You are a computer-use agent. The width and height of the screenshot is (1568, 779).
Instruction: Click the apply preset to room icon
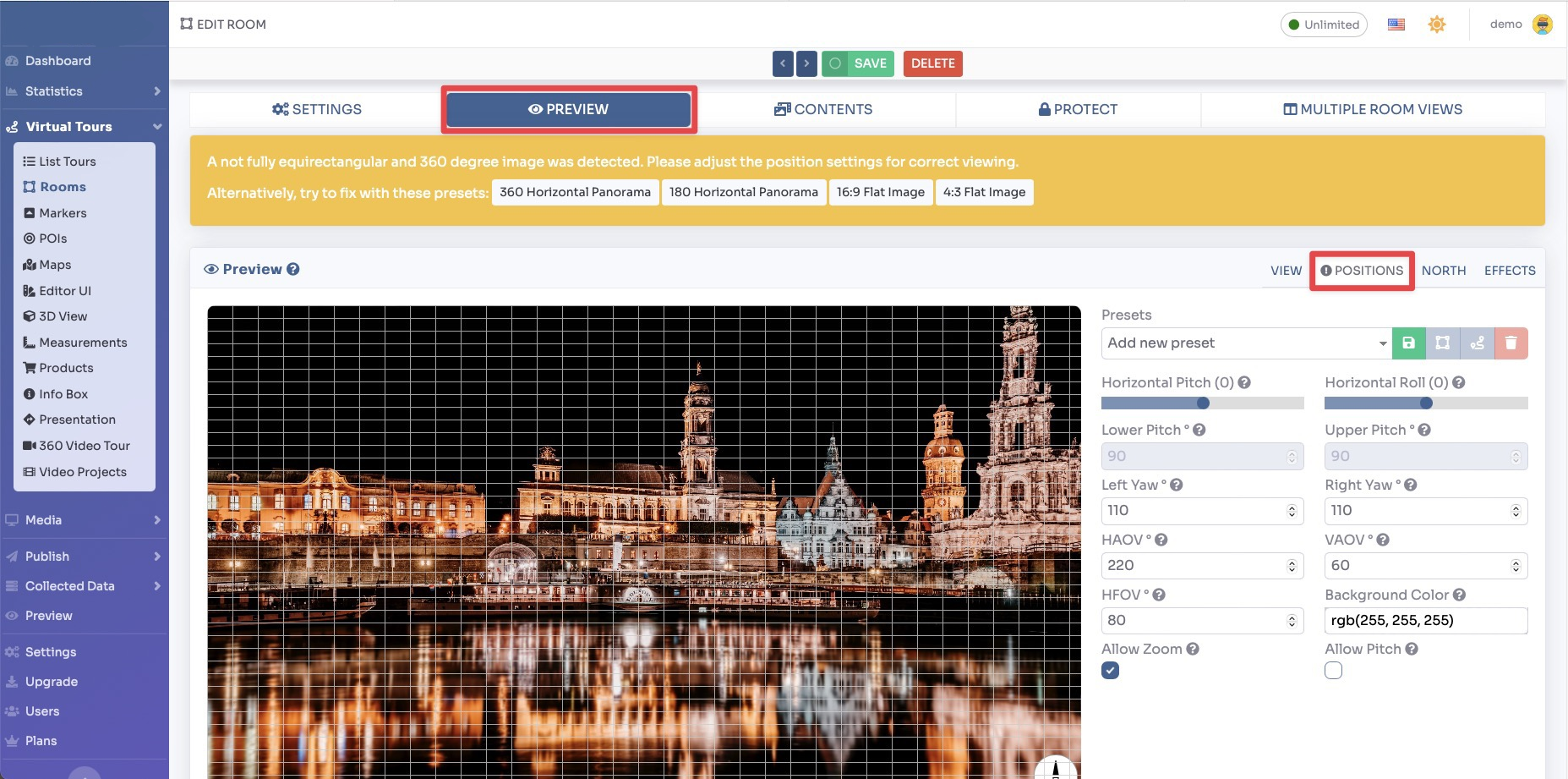pyautogui.click(x=1443, y=343)
